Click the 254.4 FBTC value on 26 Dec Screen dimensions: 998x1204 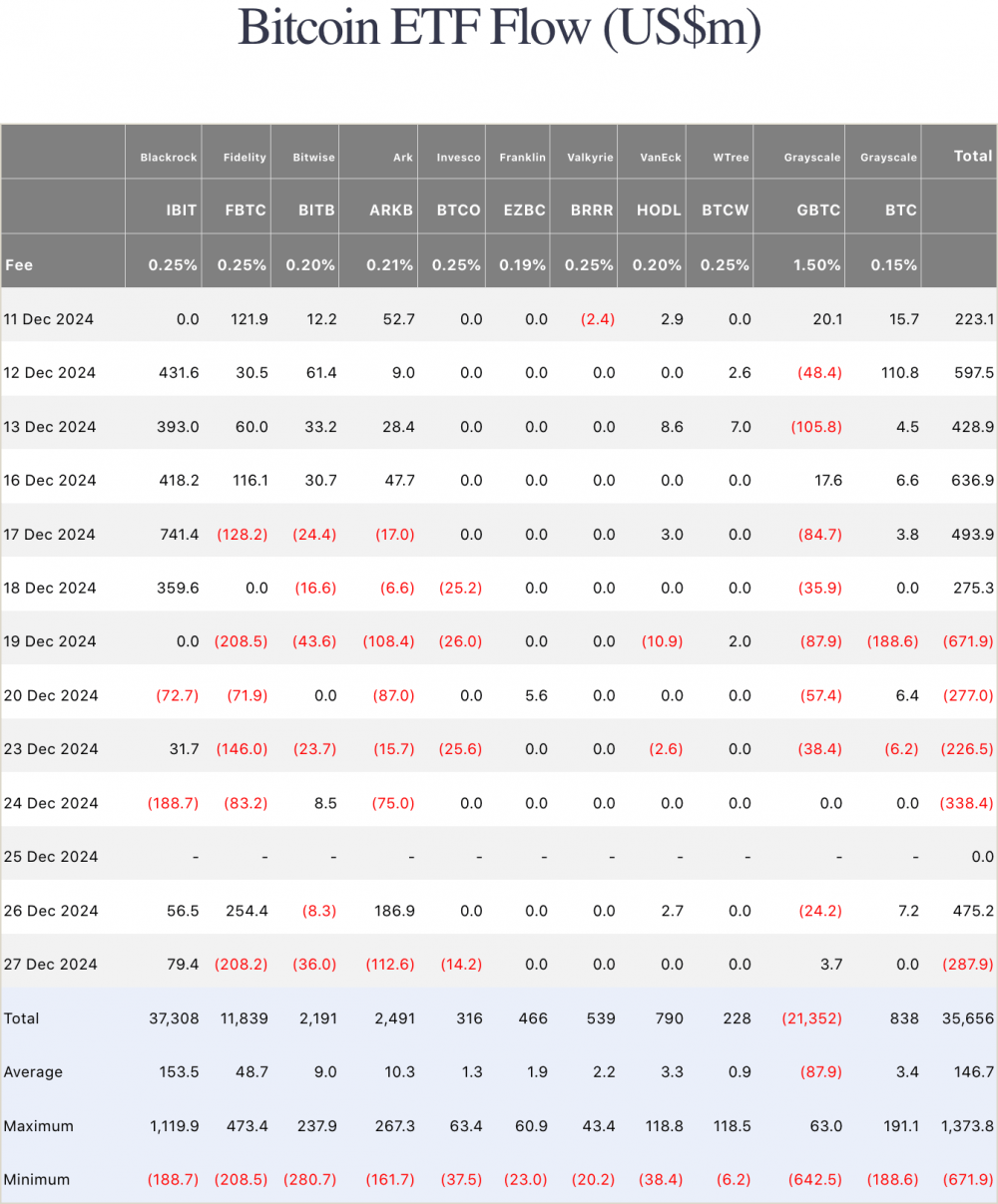248,911
